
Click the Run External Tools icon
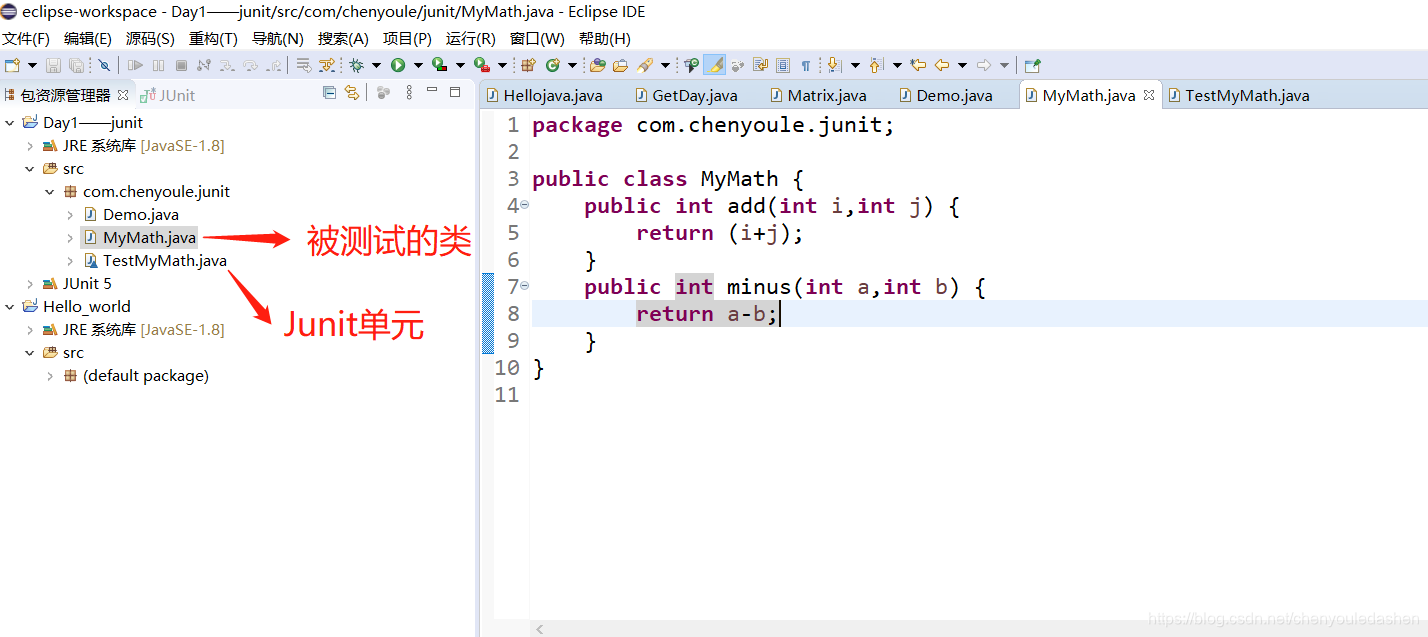tap(481, 65)
